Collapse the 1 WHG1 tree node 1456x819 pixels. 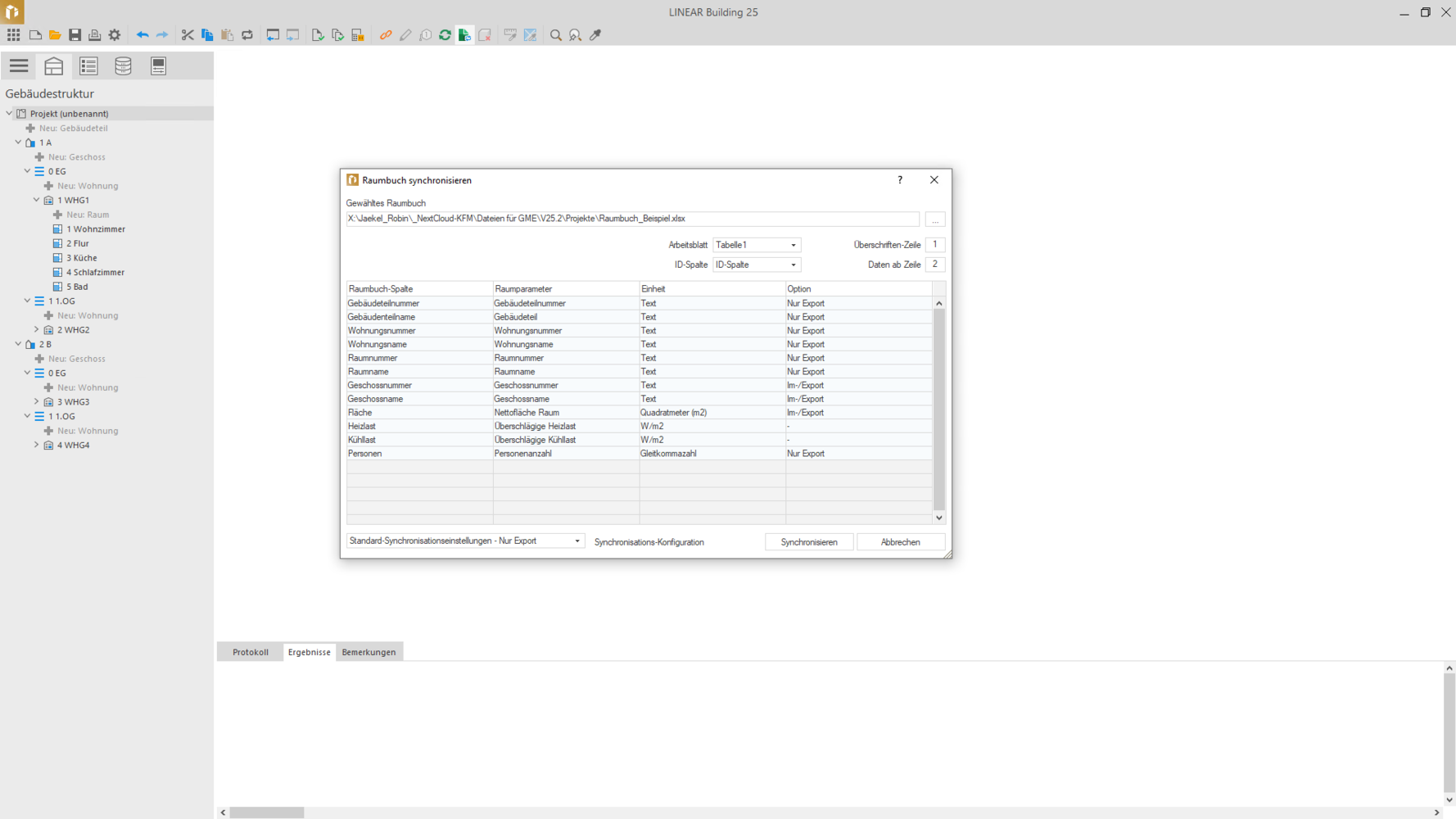point(37,200)
